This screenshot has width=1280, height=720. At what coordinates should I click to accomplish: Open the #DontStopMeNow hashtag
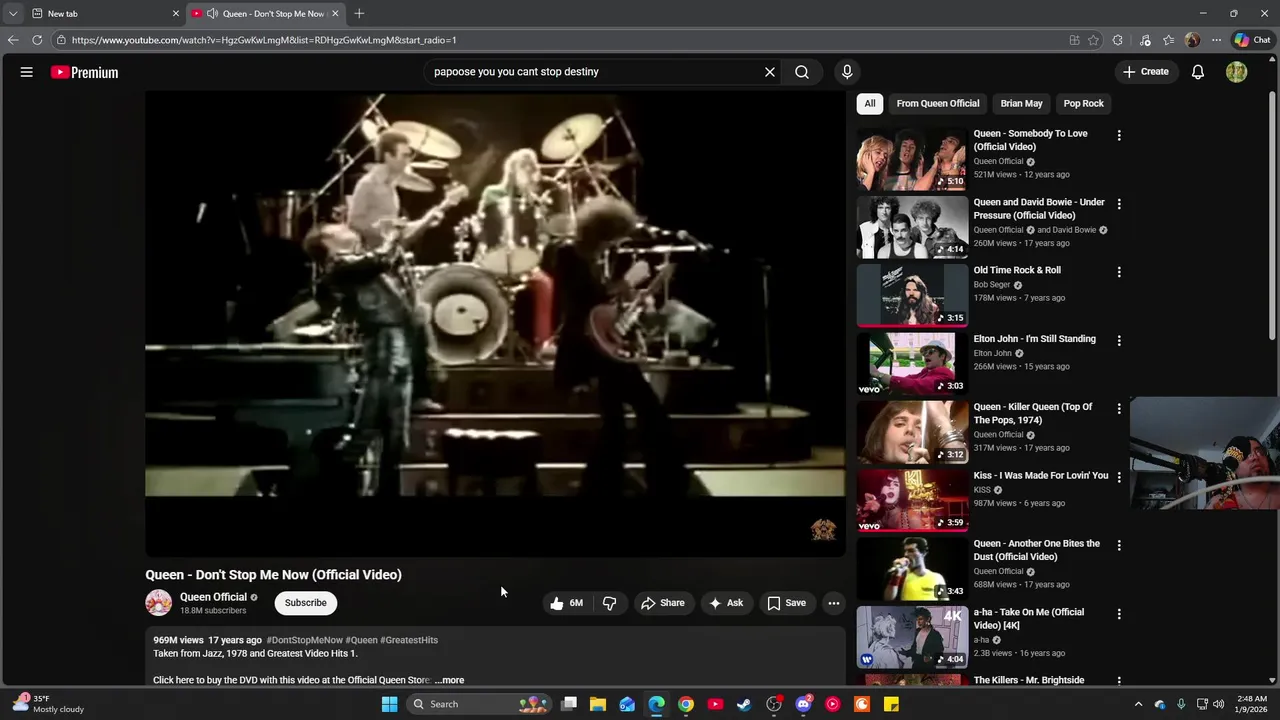pos(305,640)
